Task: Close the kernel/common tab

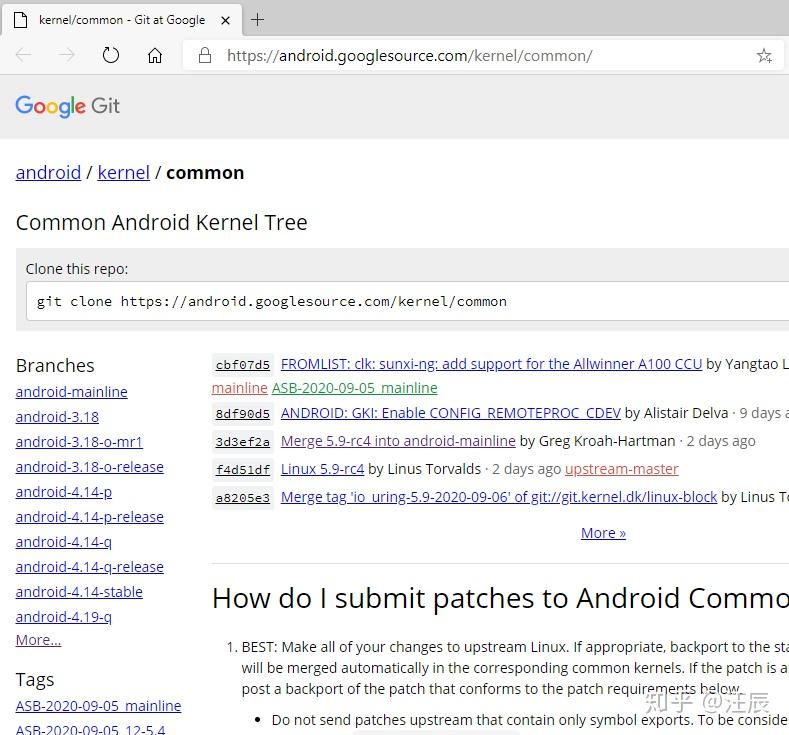Action: 226,20
